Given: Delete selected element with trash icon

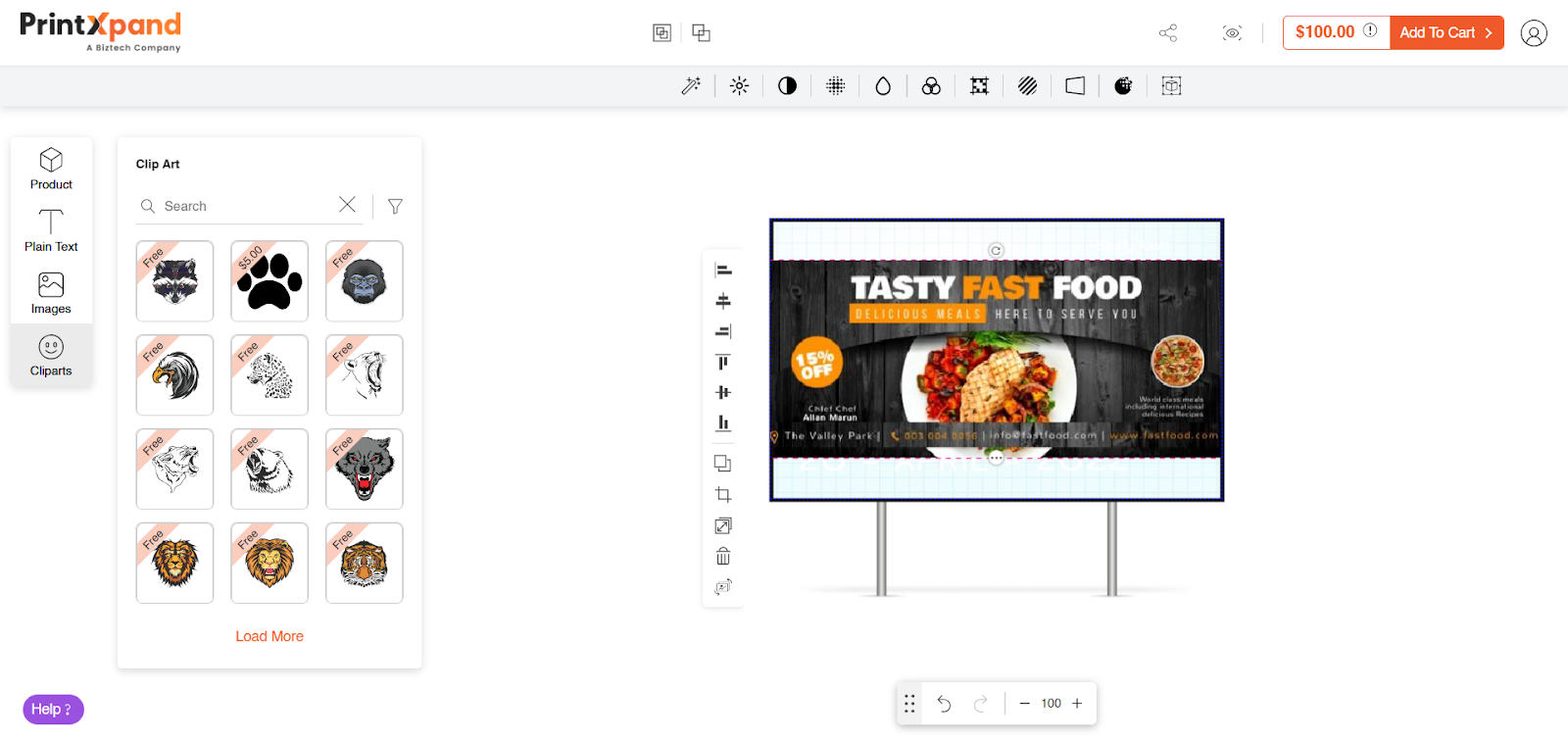Looking at the screenshot, I should [x=723, y=557].
